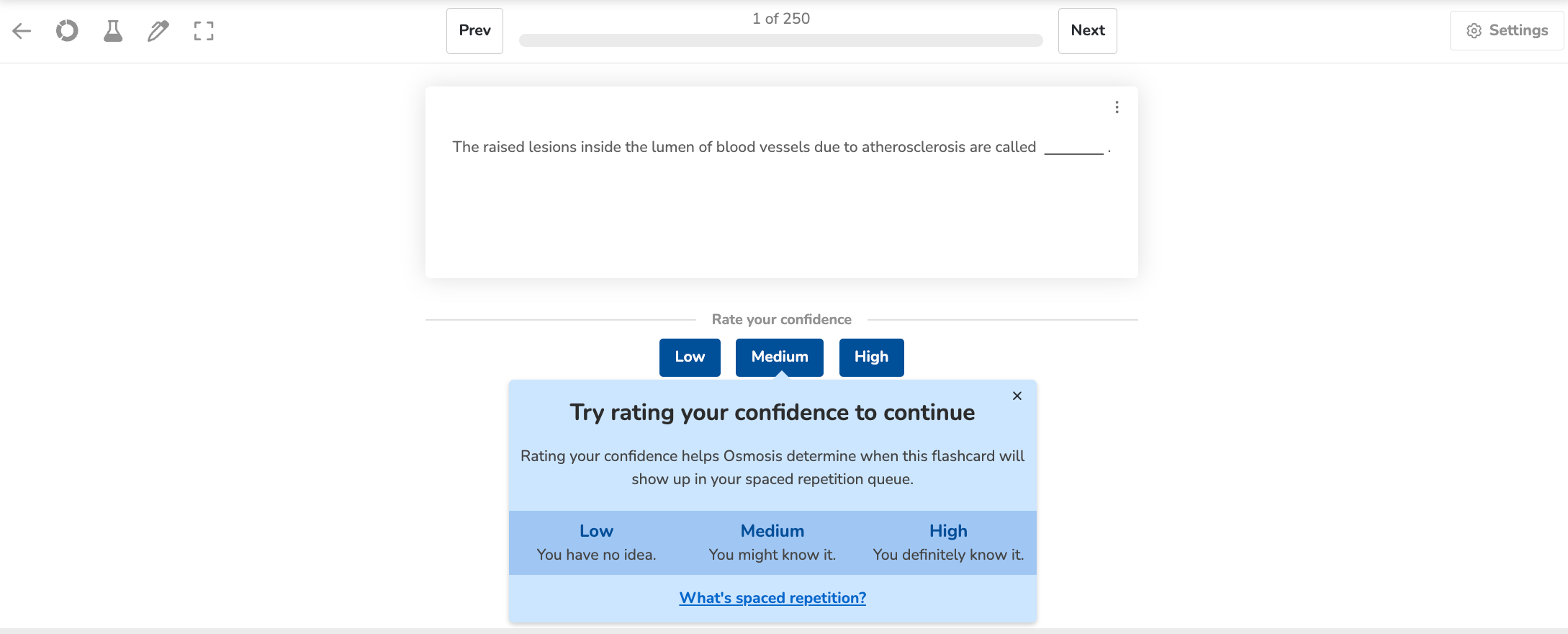The width and height of the screenshot is (1568, 634).
Task: Click the back arrow icon
Action: 22,30
